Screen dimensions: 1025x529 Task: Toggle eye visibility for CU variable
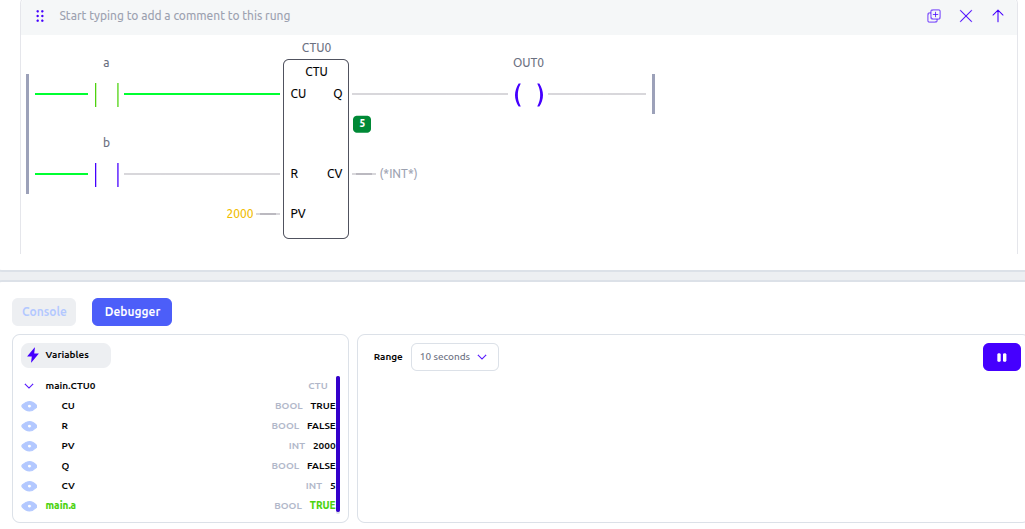coord(29,406)
